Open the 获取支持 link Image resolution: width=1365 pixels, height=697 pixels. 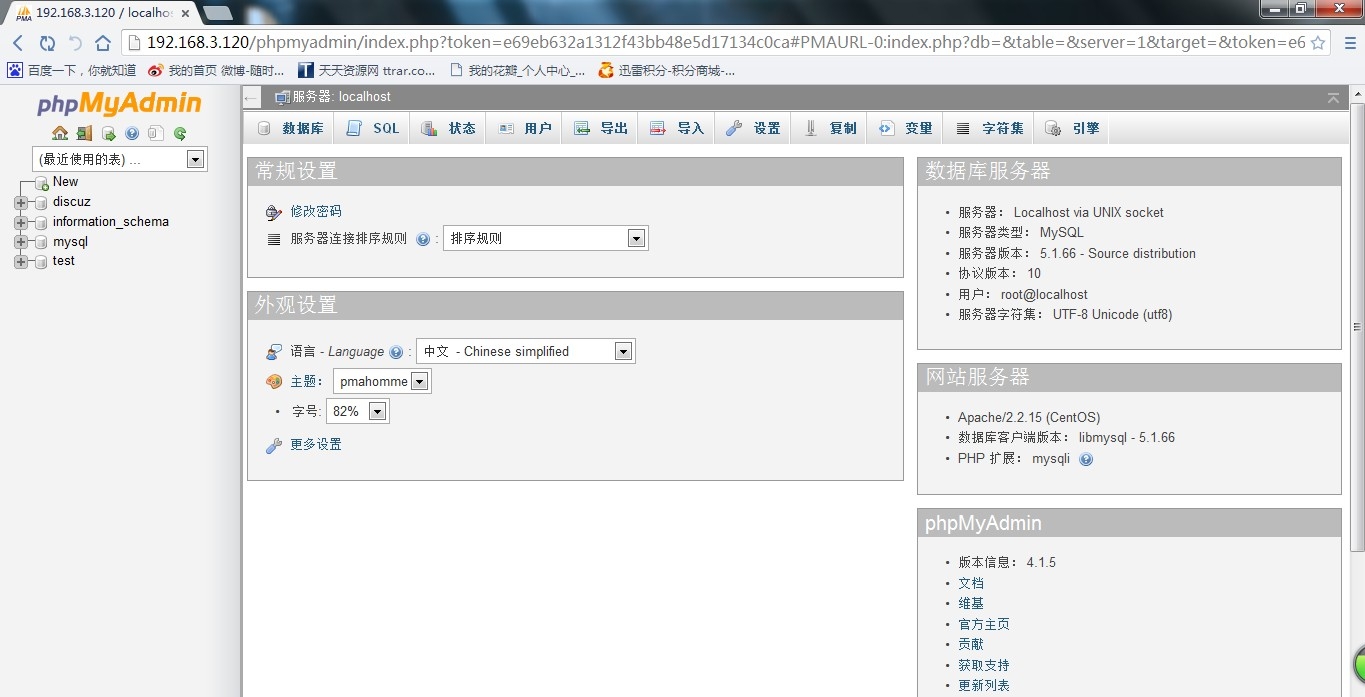pos(984,665)
